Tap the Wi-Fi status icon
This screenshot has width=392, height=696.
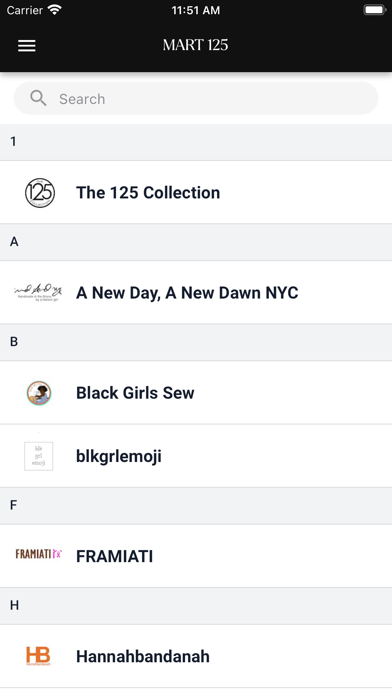tap(55, 10)
